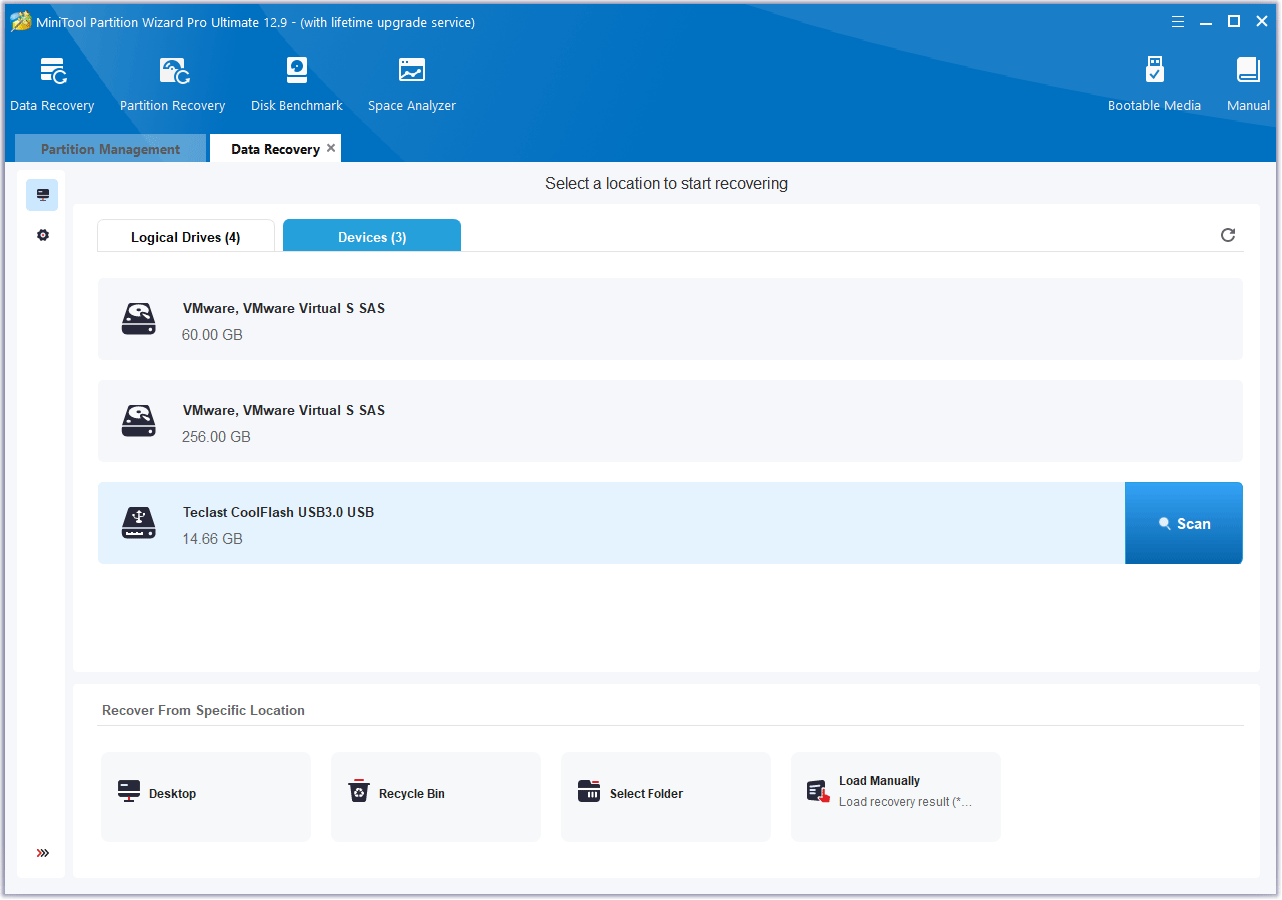Open Data Recovery from the toolbar

52,85
